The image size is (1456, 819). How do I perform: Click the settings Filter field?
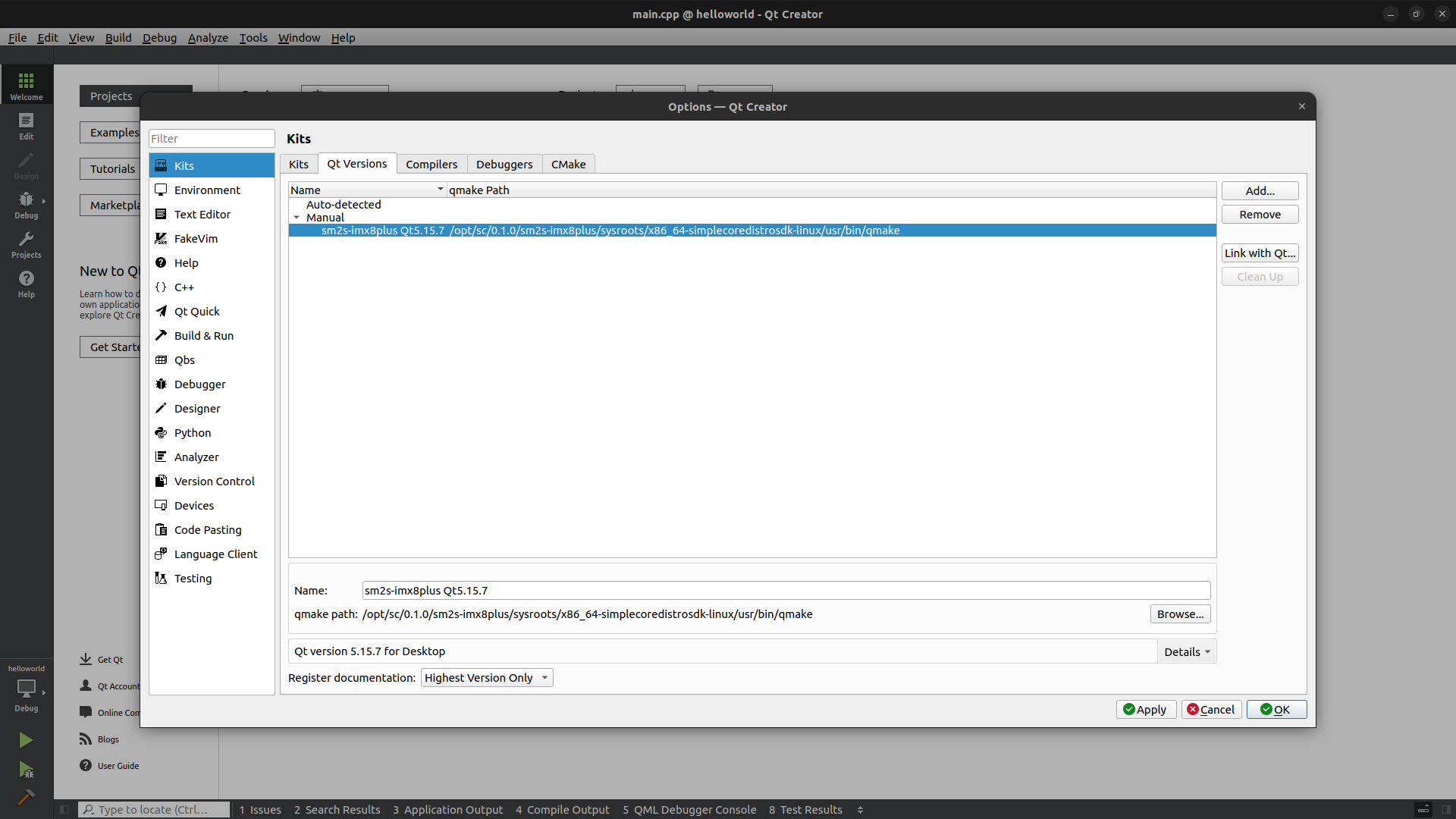(211, 139)
